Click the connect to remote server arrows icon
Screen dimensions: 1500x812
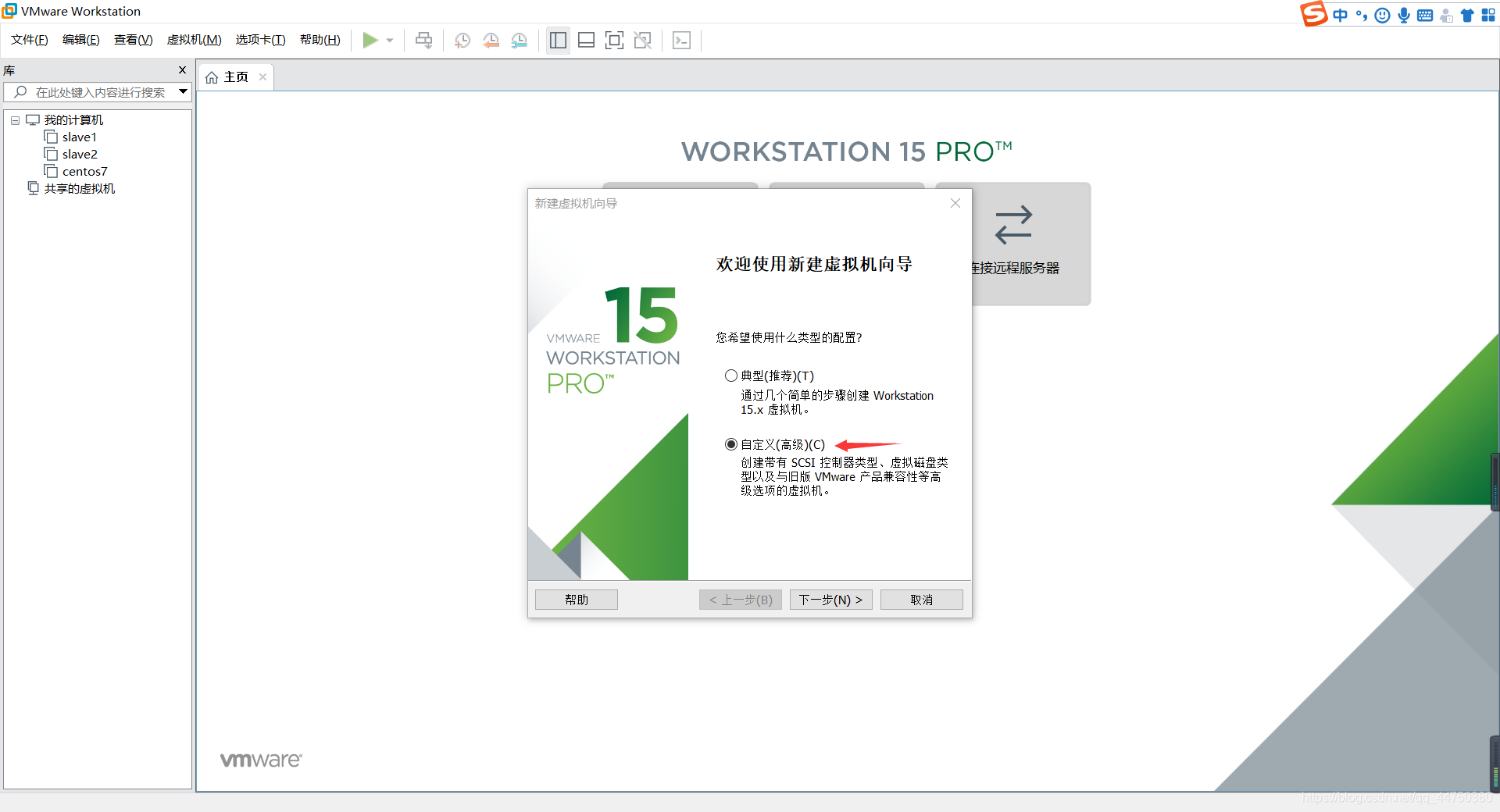click(1013, 225)
